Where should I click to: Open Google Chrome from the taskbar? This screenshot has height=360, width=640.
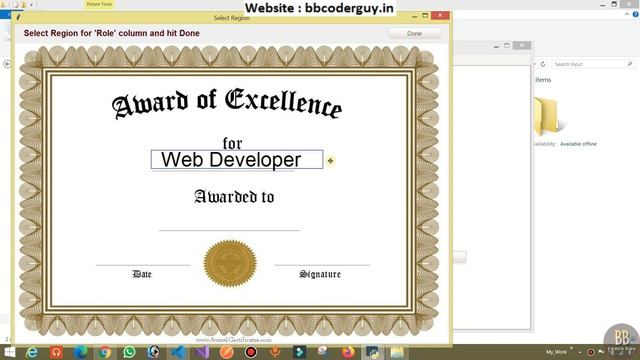click(x=105, y=352)
